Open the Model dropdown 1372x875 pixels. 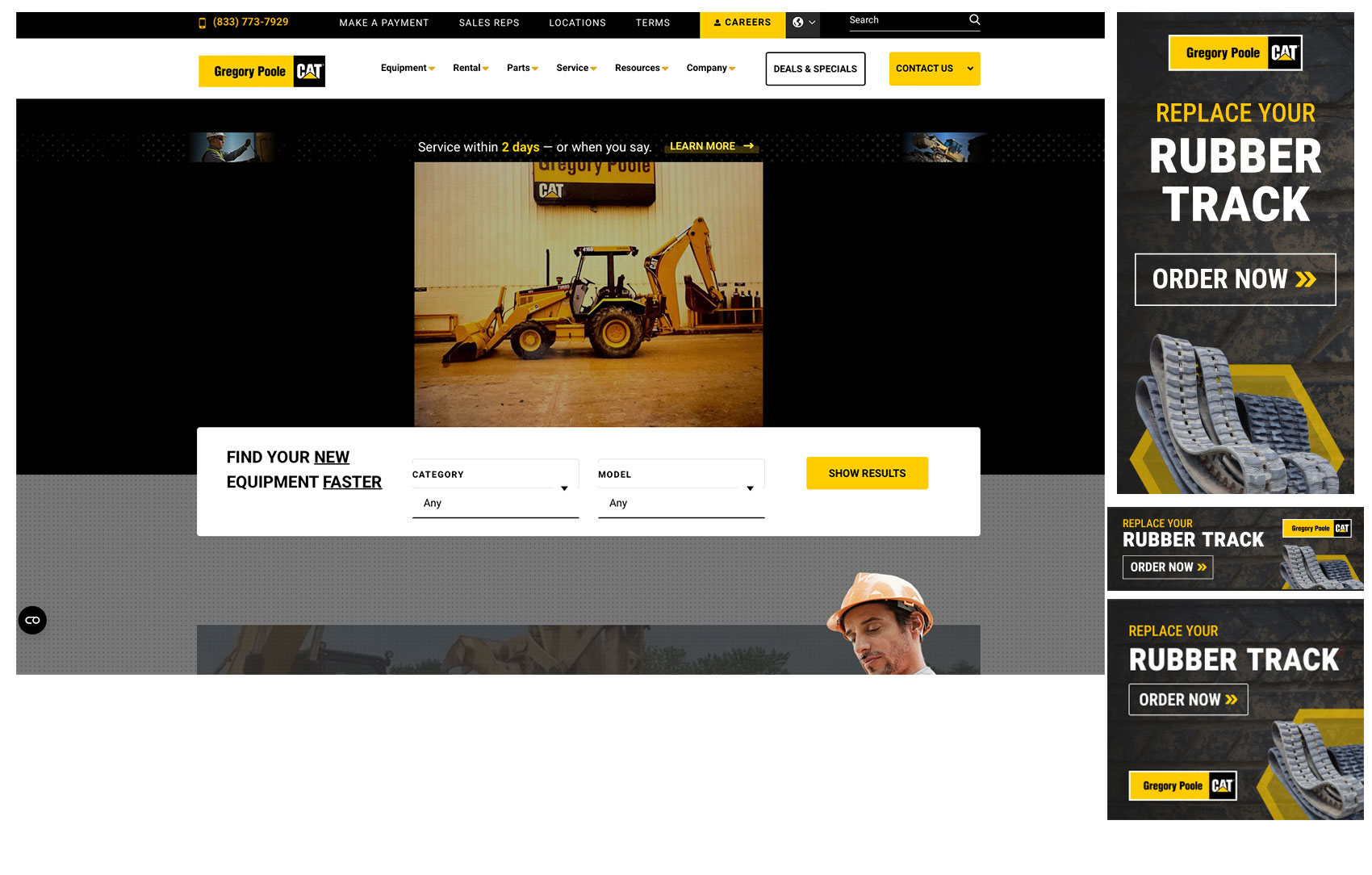tap(680, 489)
